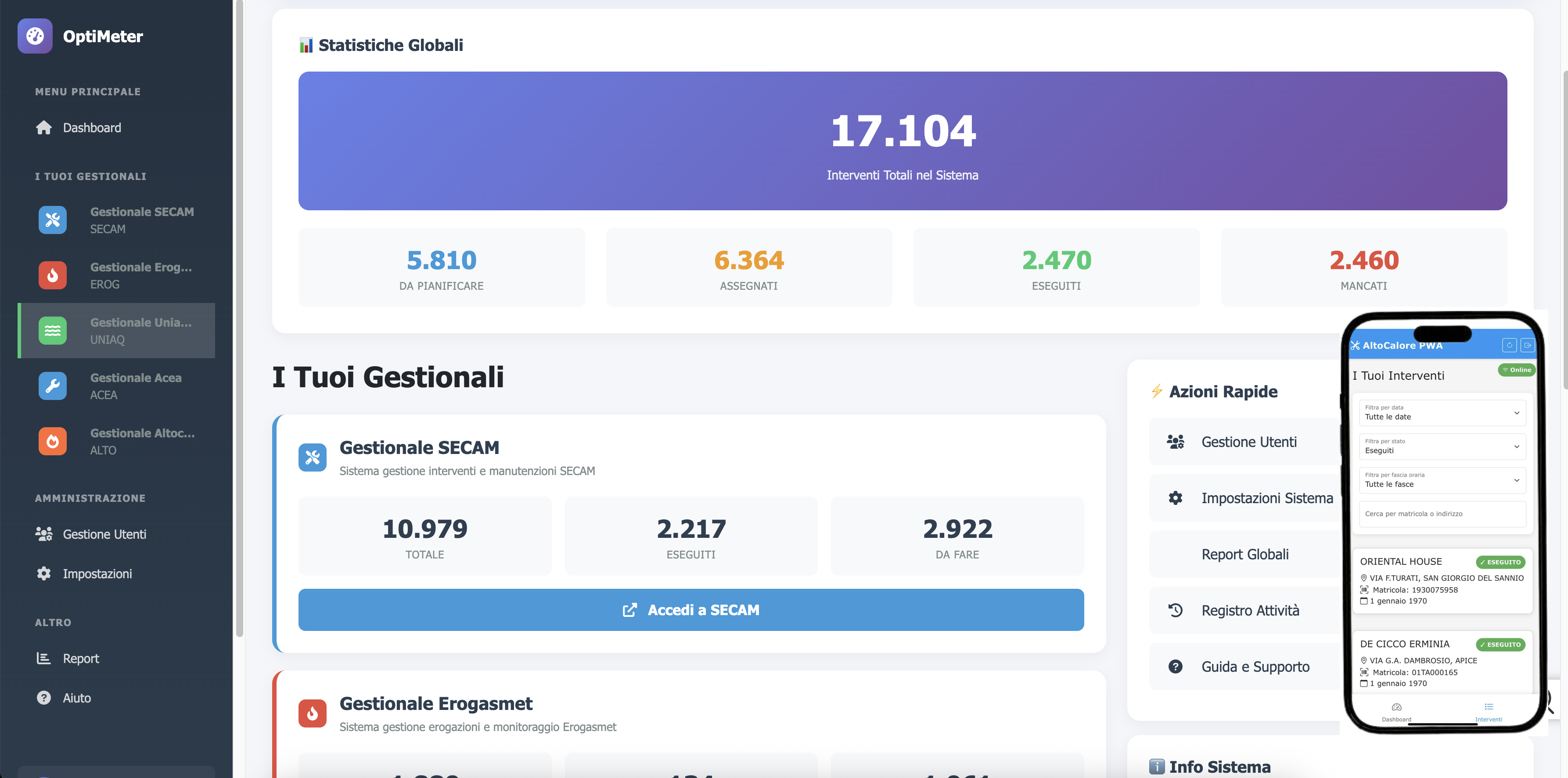Open Aiuto from the sidebar

[63, 698]
